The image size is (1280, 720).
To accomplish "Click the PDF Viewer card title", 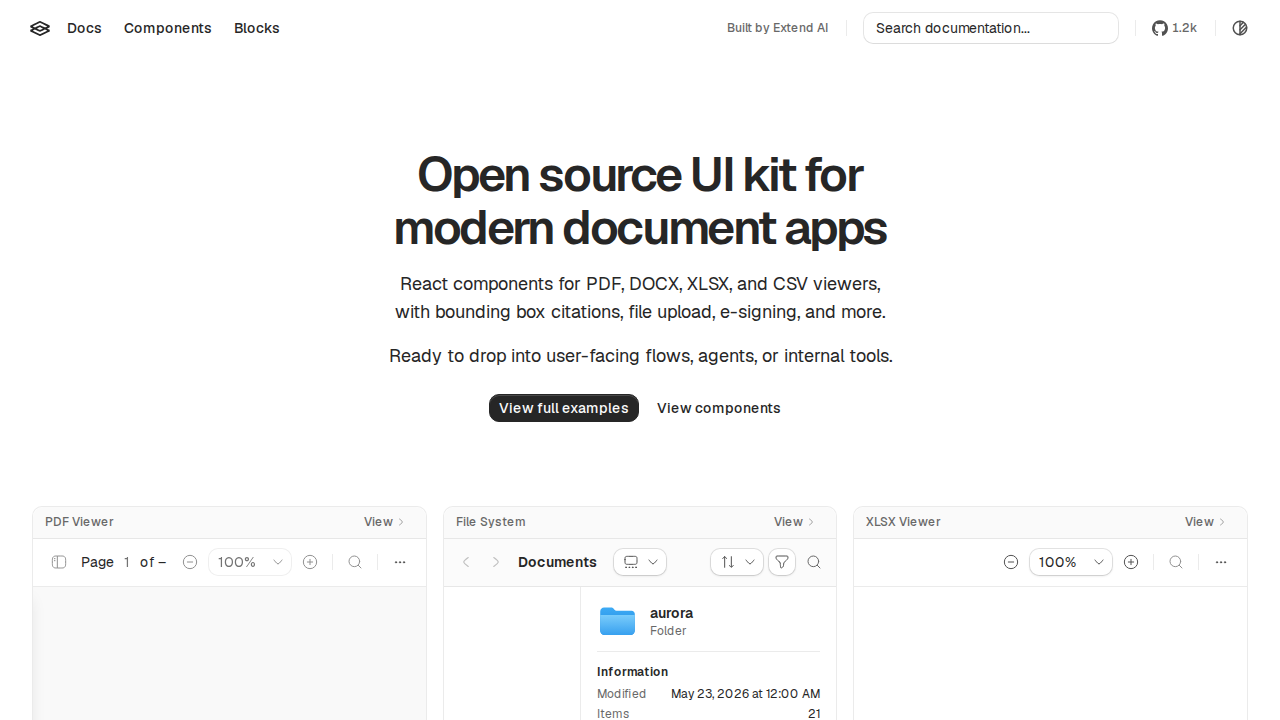I will click(x=79, y=522).
